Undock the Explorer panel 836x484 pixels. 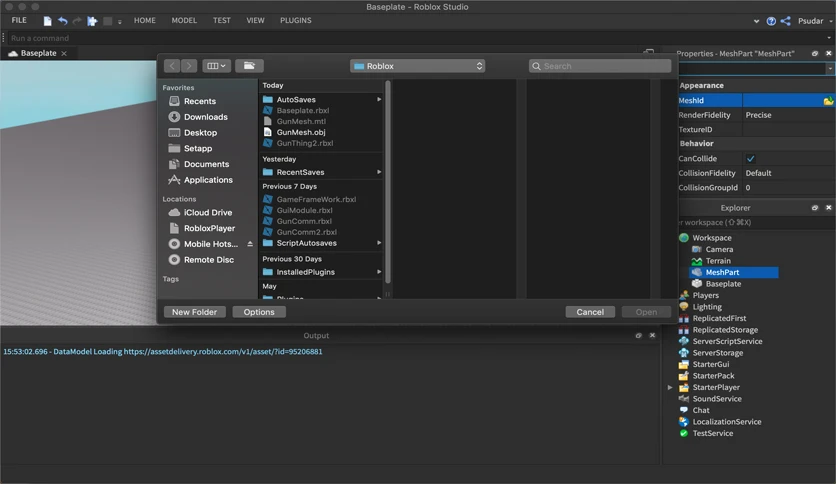tap(815, 207)
